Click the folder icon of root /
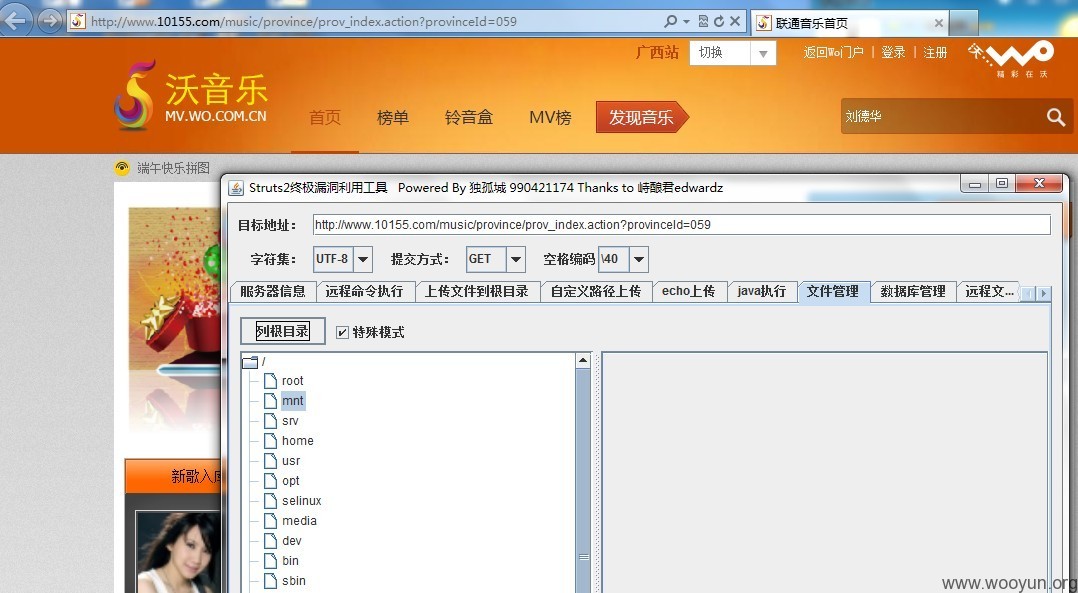Screen dimensions: 1078x593 tap(250, 362)
